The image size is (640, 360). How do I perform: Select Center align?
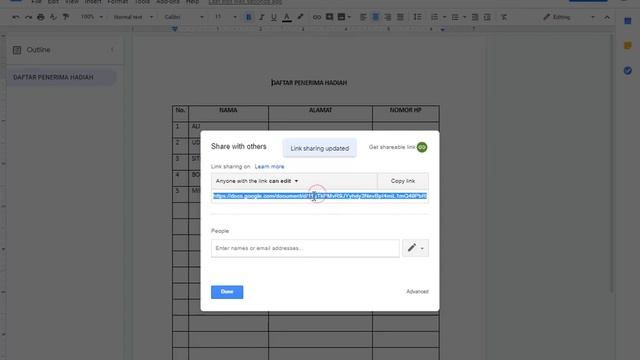376,17
